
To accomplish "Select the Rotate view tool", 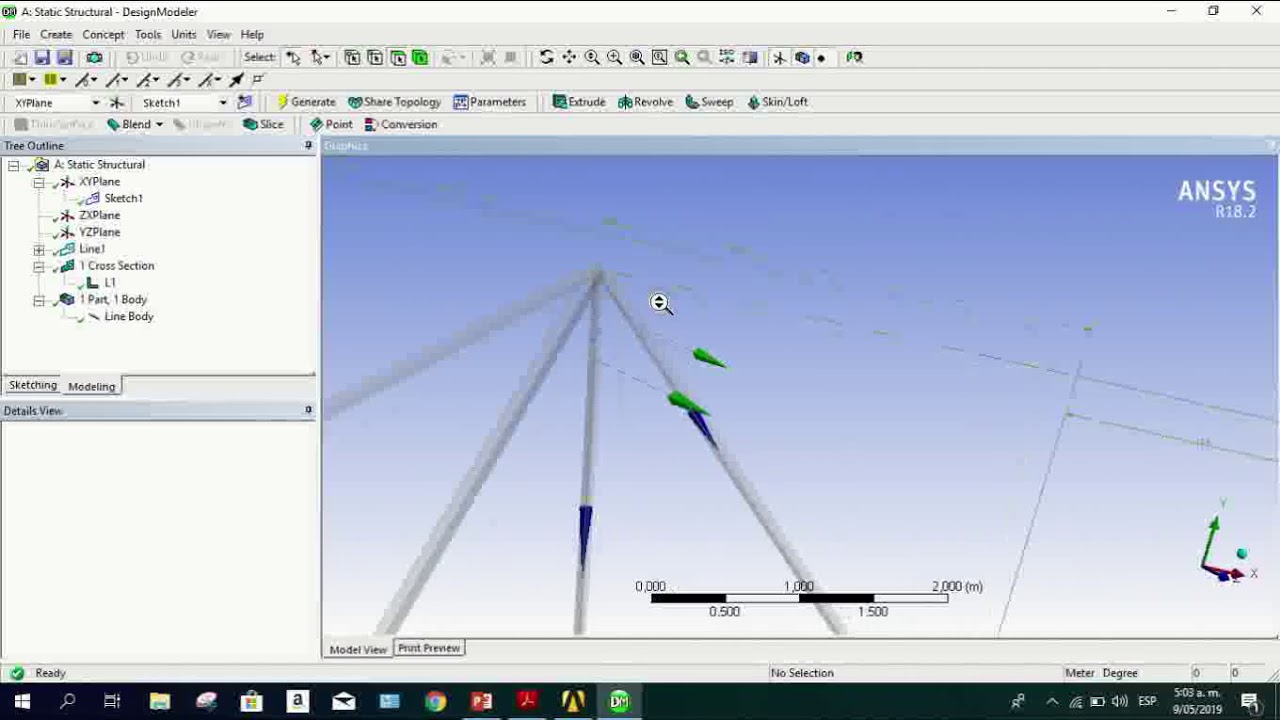I will click(546, 58).
